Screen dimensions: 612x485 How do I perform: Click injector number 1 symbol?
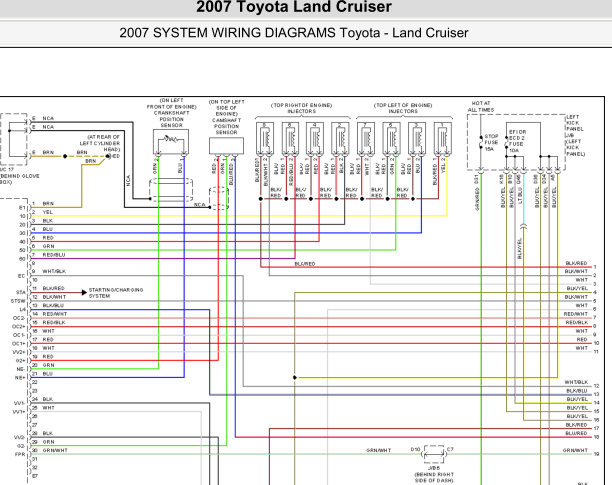[443, 139]
